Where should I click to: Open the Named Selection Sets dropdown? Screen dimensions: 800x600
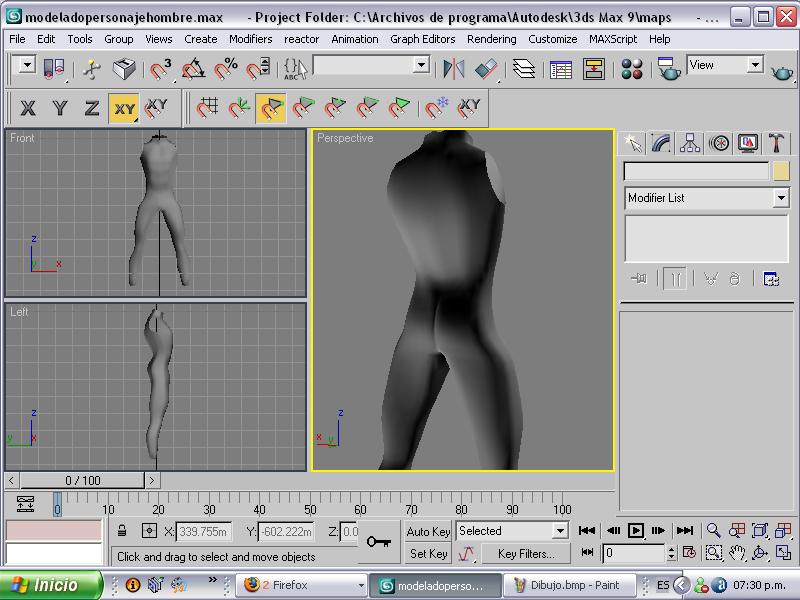tap(421, 65)
